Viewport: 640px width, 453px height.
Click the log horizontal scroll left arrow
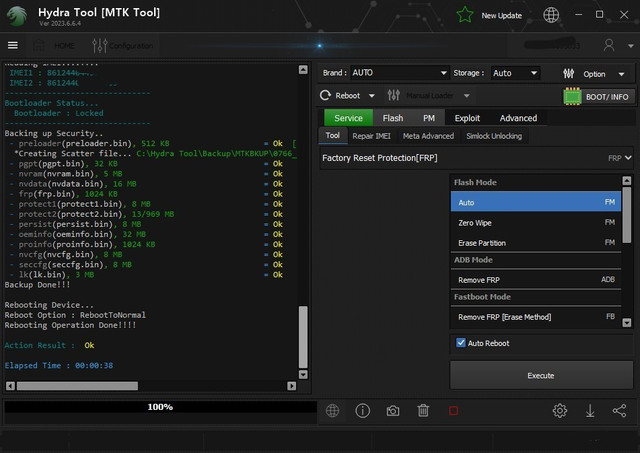[x=11, y=386]
